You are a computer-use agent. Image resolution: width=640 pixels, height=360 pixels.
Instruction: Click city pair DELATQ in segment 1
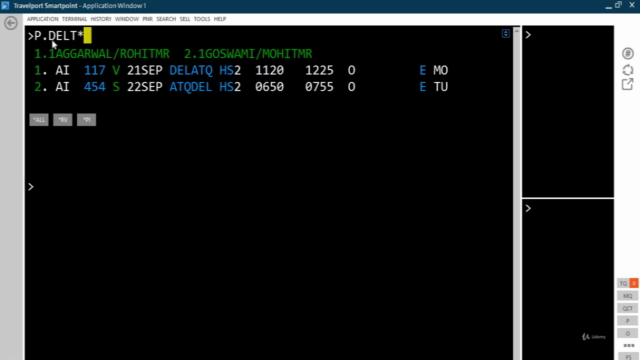point(191,70)
